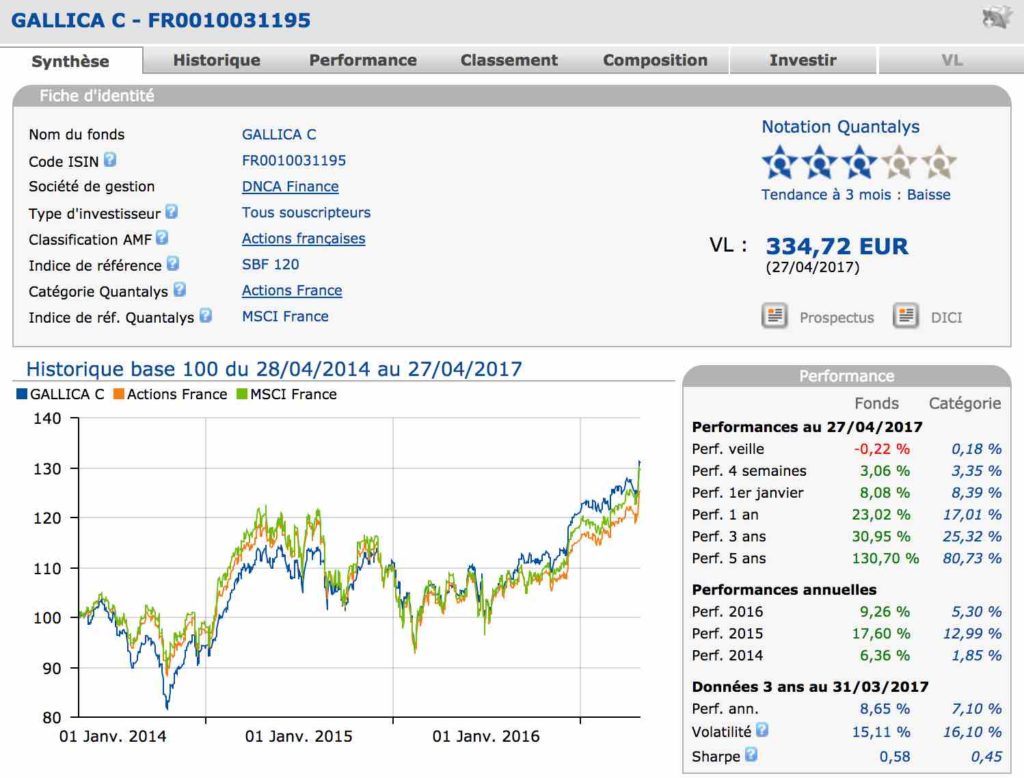Open the Actions France category link

tap(292, 290)
